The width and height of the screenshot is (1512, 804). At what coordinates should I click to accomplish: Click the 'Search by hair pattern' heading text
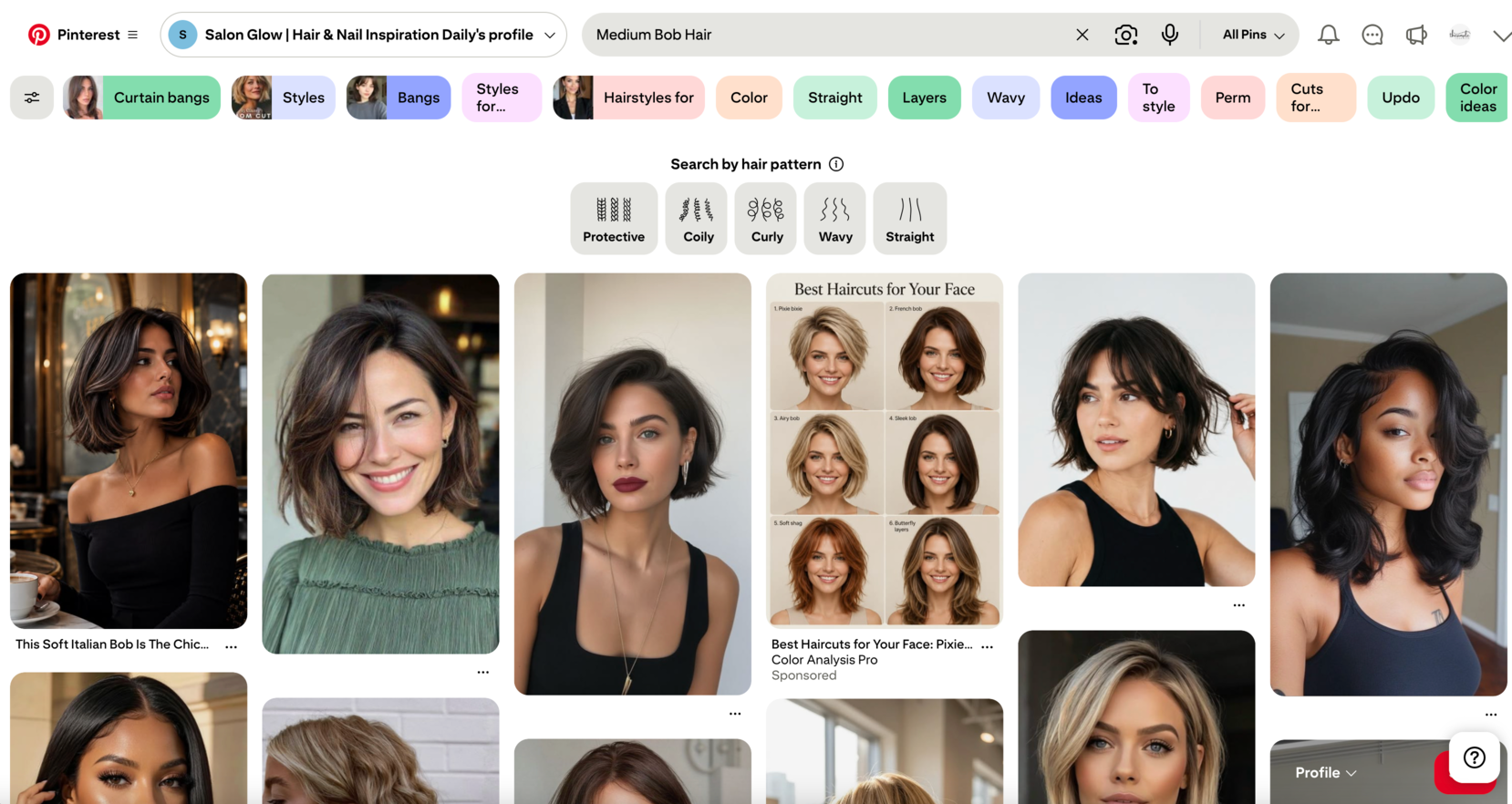pyautogui.click(x=746, y=164)
